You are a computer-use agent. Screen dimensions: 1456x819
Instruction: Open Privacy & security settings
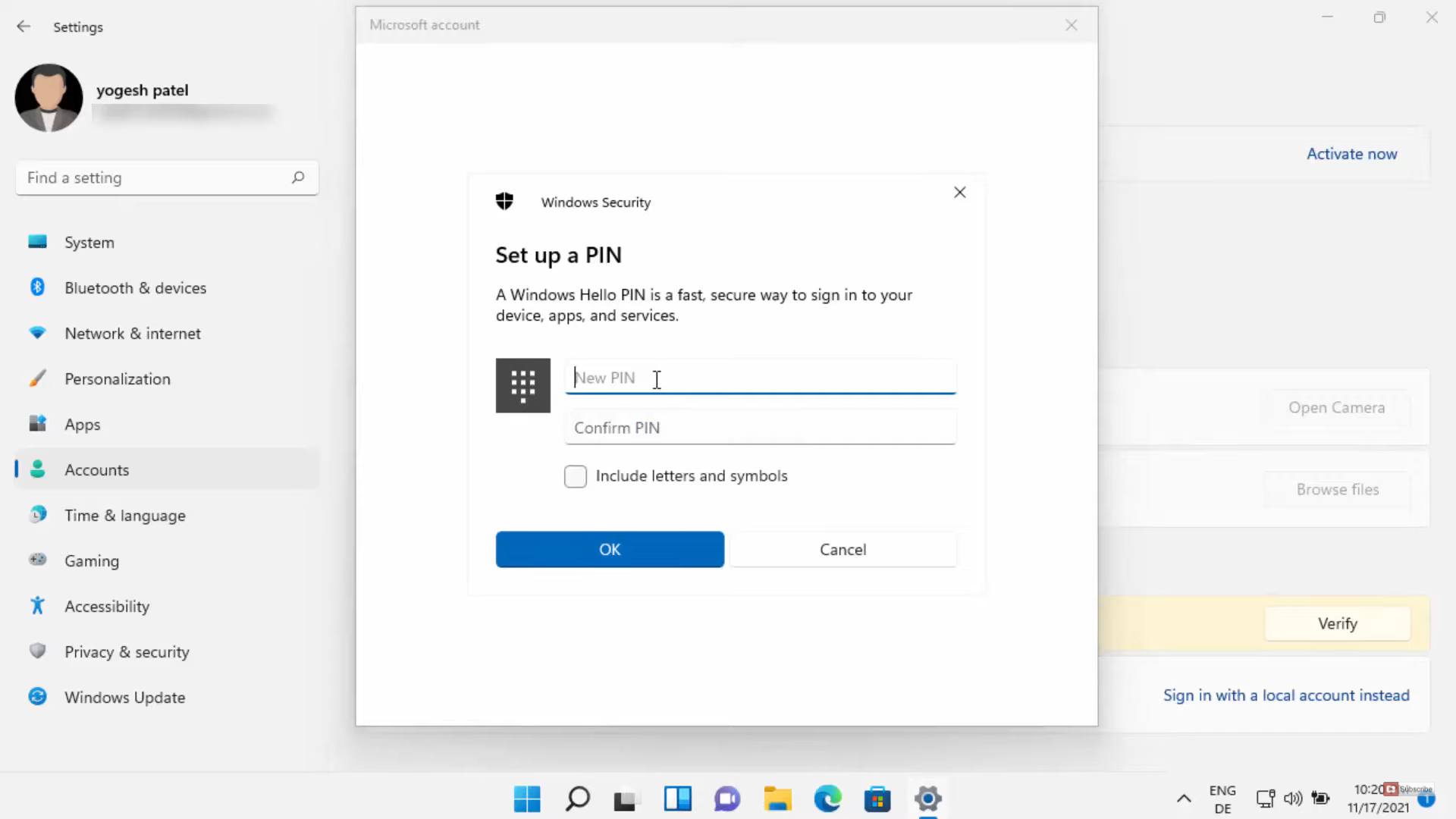[x=167, y=652]
